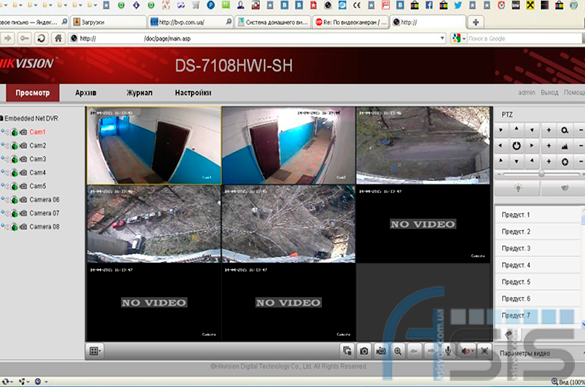Toggle Cam5 live view icon
This screenshot has width=585, height=387.
[x=15, y=186]
